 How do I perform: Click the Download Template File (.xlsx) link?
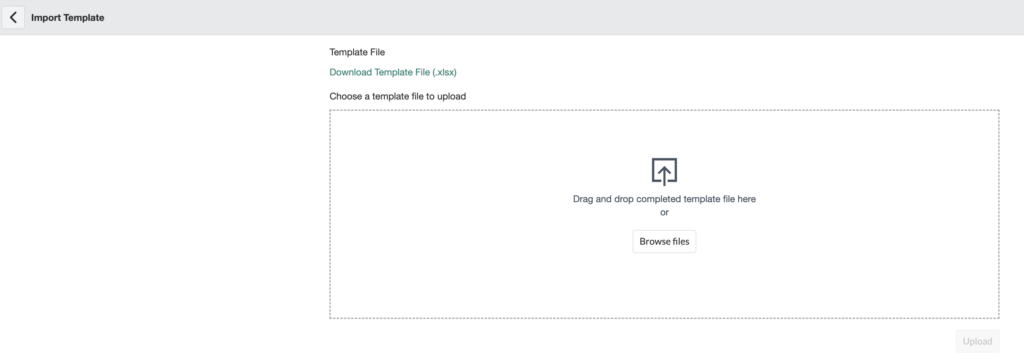coord(392,72)
